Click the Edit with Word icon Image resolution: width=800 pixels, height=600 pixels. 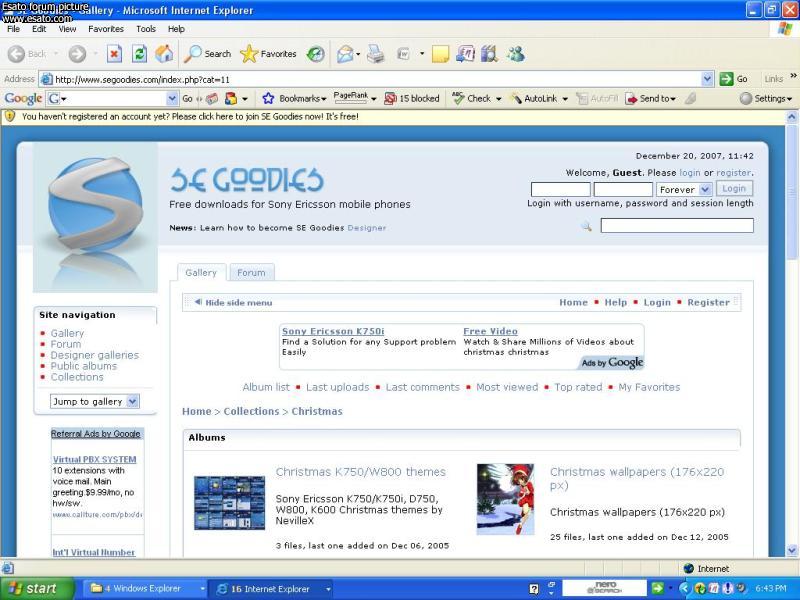pos(404,54)
